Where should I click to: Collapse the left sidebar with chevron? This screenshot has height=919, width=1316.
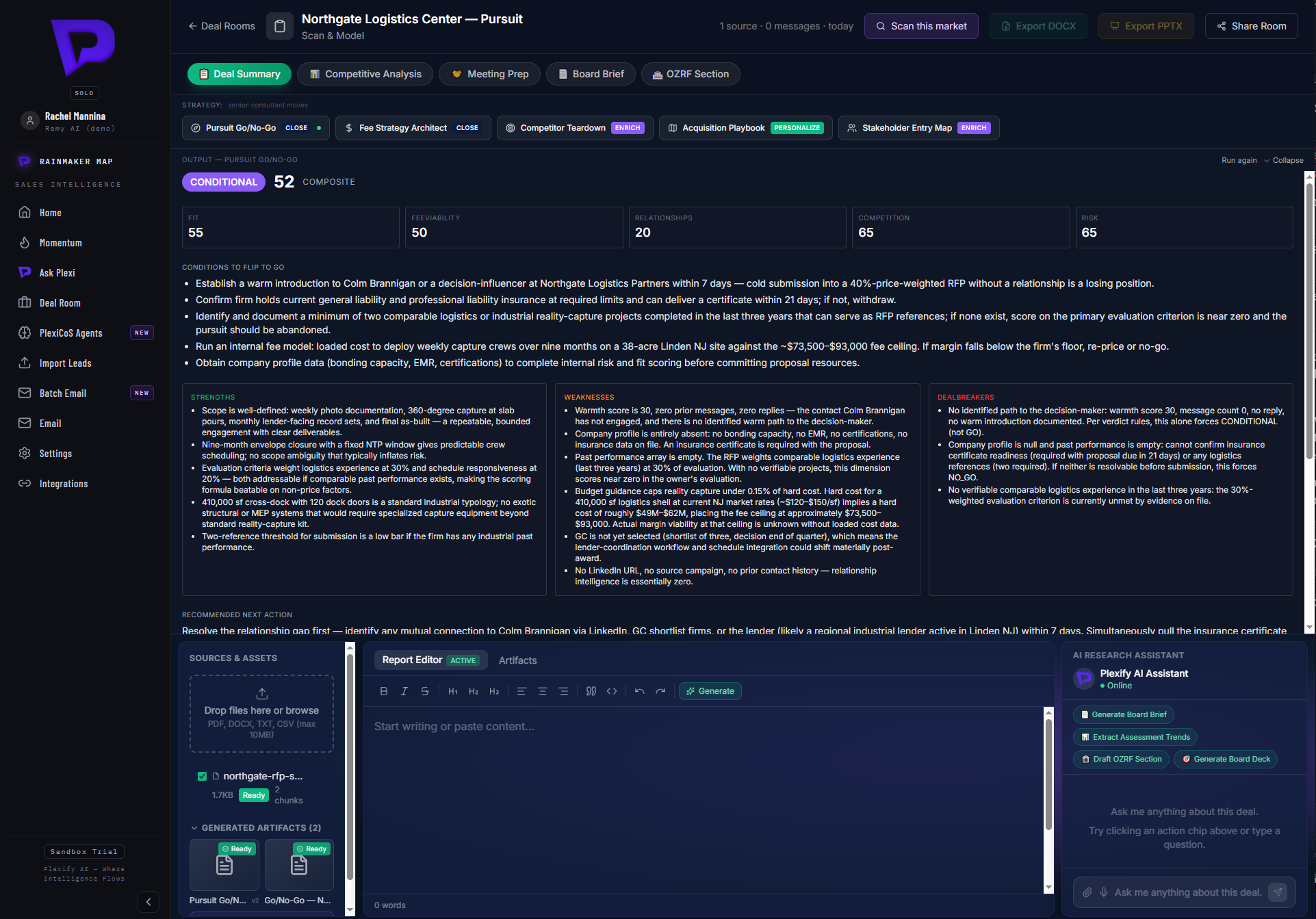[x=149, y=901]
